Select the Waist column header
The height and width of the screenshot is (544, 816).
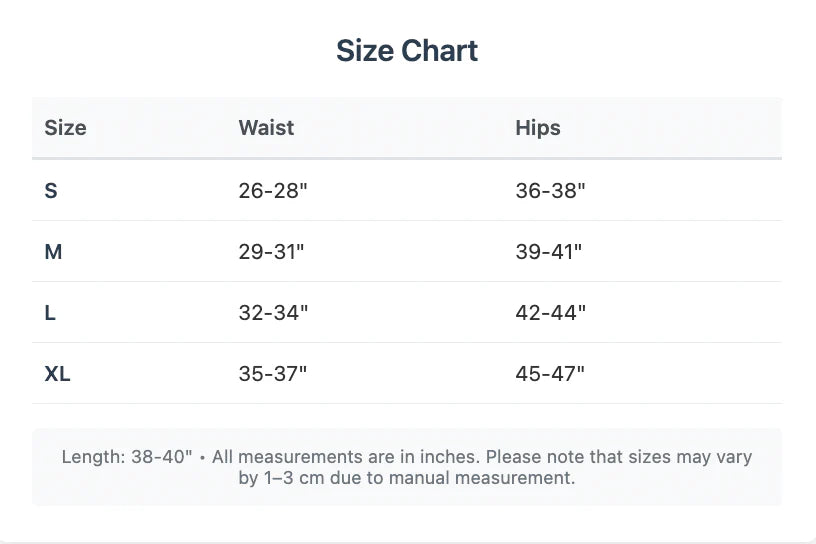(266, 128)
